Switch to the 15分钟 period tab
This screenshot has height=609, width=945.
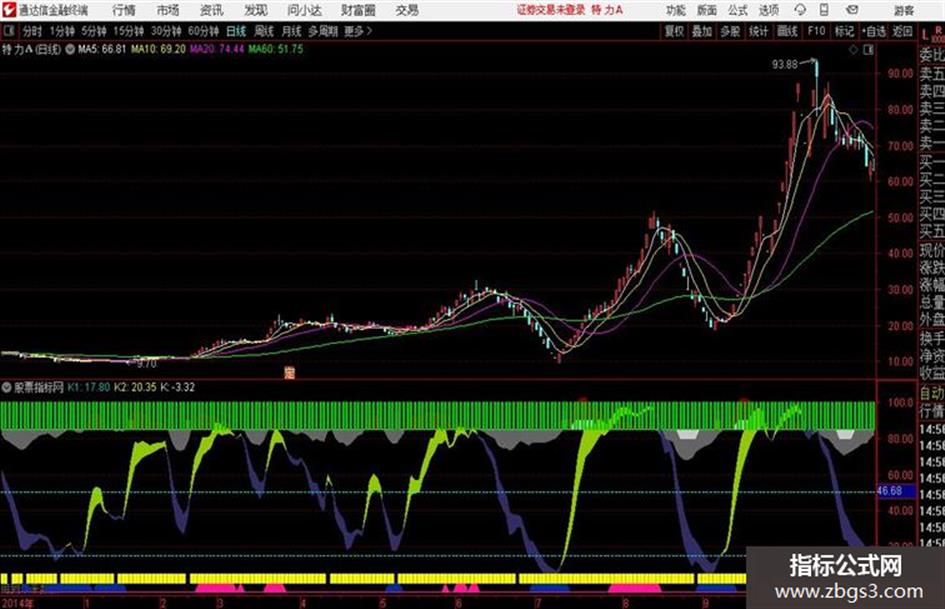point(128,31)
